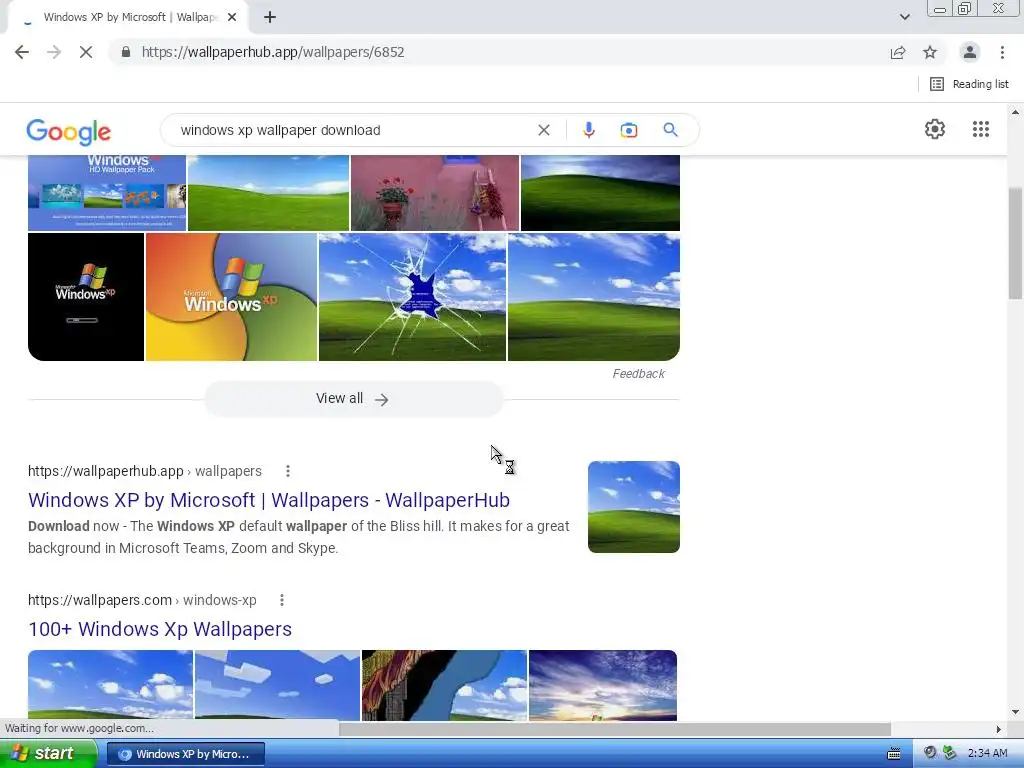Select the Chrome taskbar button
The image size is (1024, 768).
(185, 754)
